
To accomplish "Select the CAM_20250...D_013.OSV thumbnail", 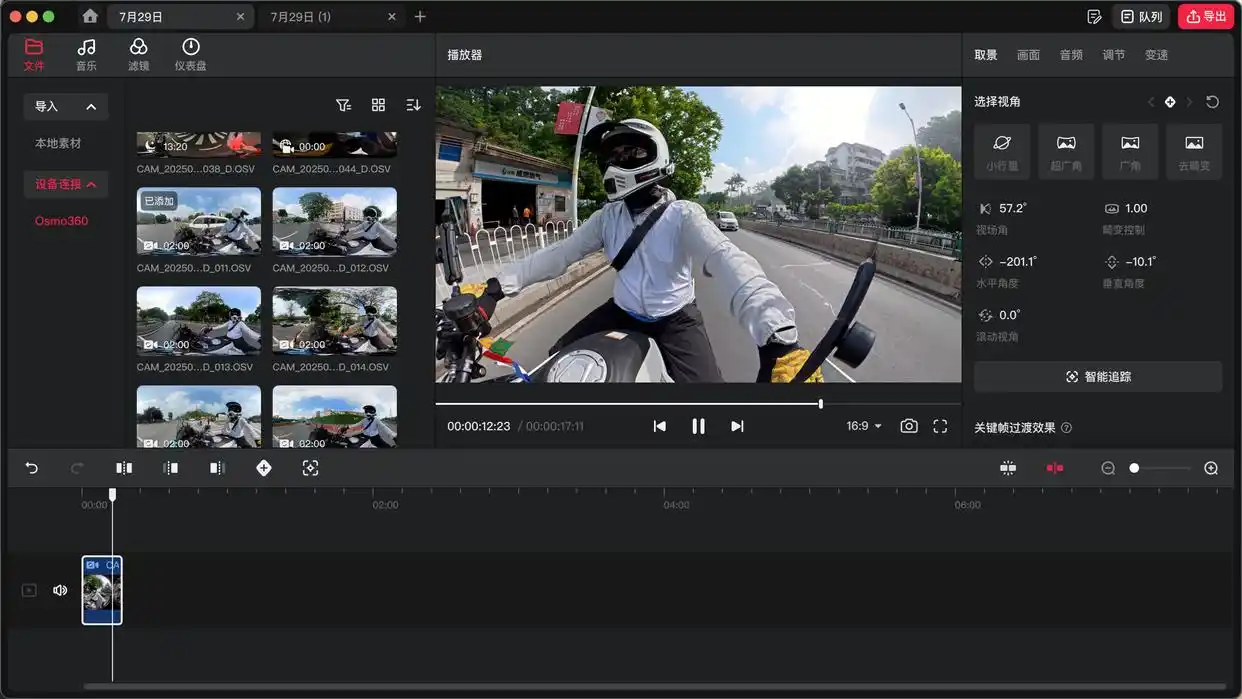I will 198,321.
